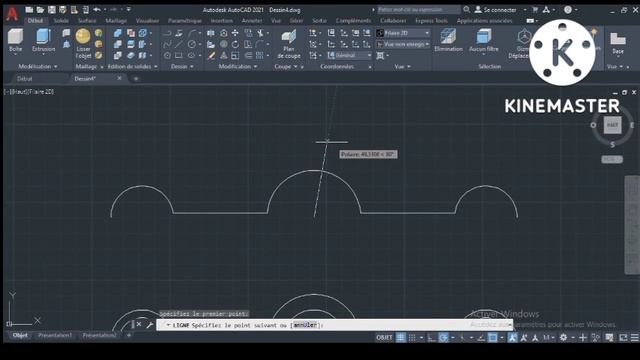Click the Undo arrow in Quick Access toolbar
This screenshot has width=640, height=360.
[97, 9]
